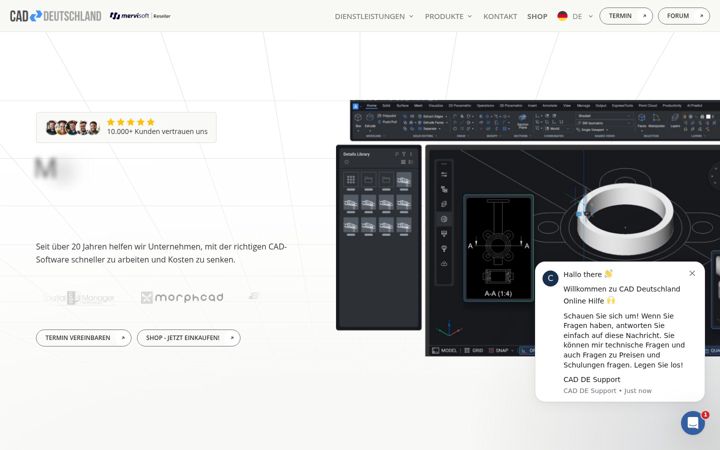This screenshot has width=720, height=450.
Task: Click the five-star rating icons
Action: tap(131, 122)
